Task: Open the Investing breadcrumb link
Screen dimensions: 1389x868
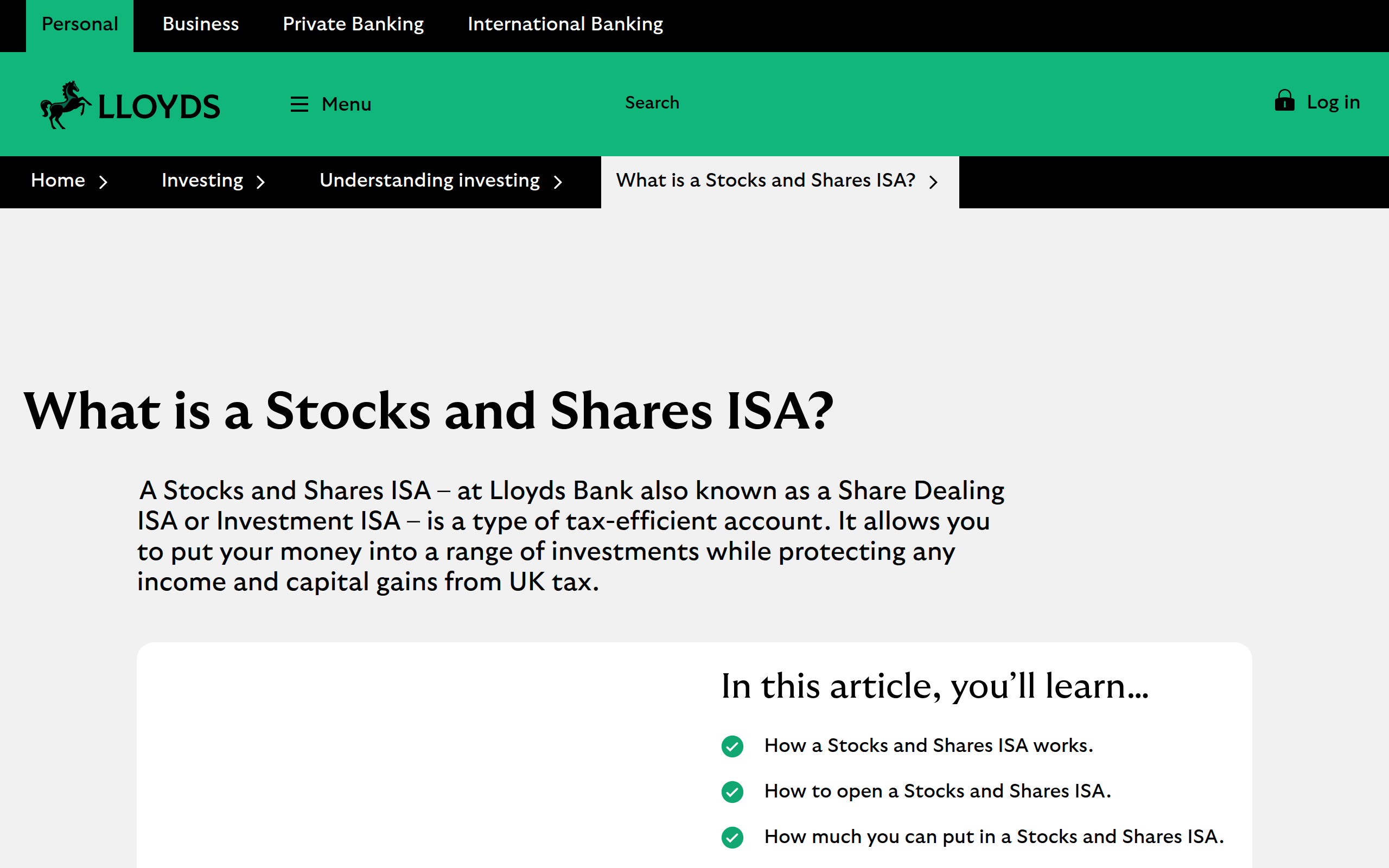Action: point(202,180)
